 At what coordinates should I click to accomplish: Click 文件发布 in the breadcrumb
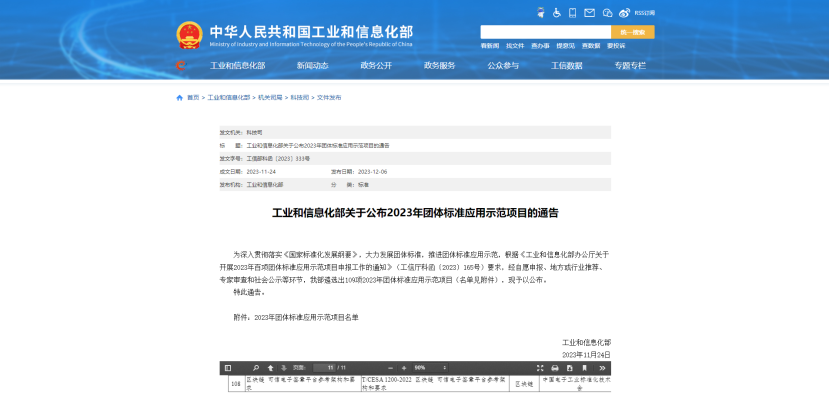tap(329, 98)
